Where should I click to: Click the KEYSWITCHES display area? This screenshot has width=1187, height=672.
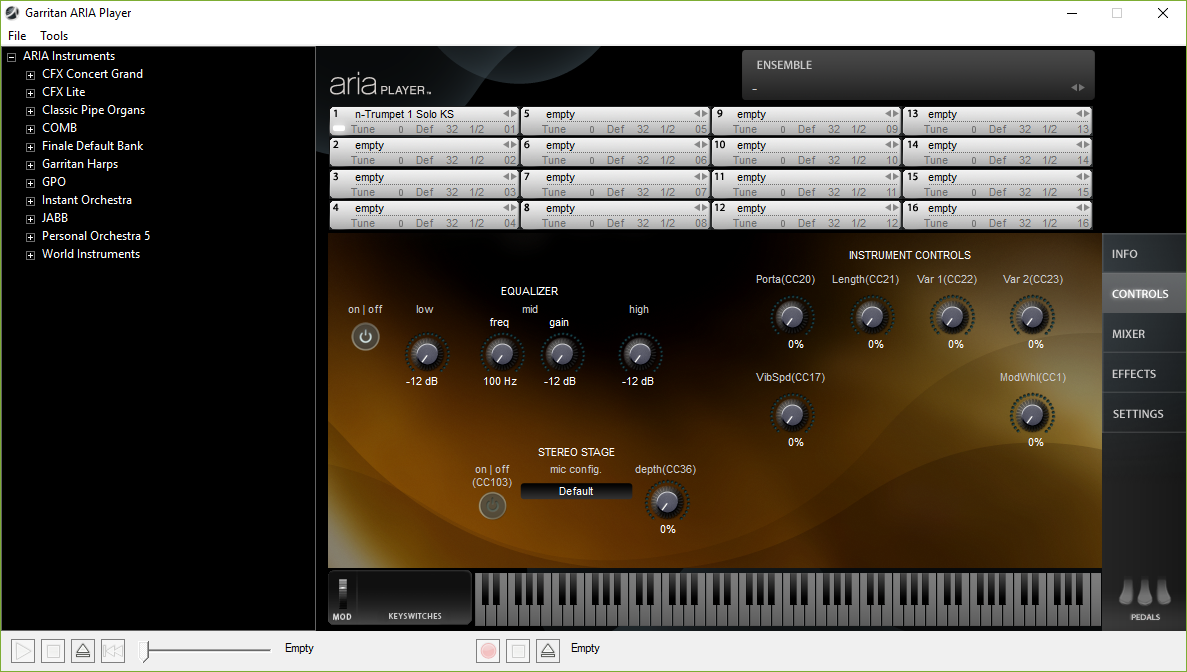415,597
